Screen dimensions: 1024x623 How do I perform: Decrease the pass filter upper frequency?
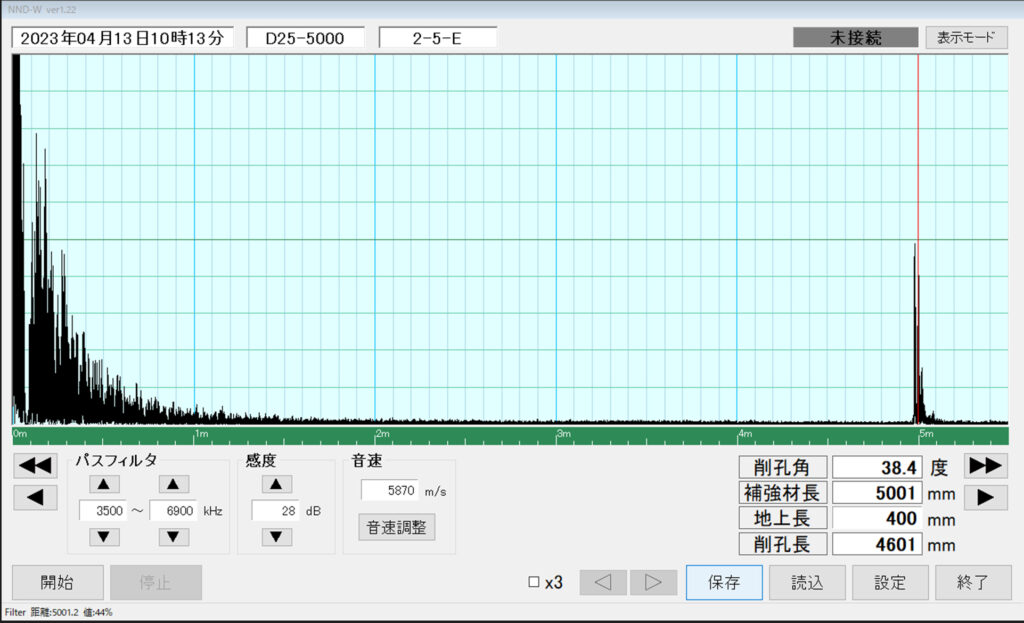(174, 537)
